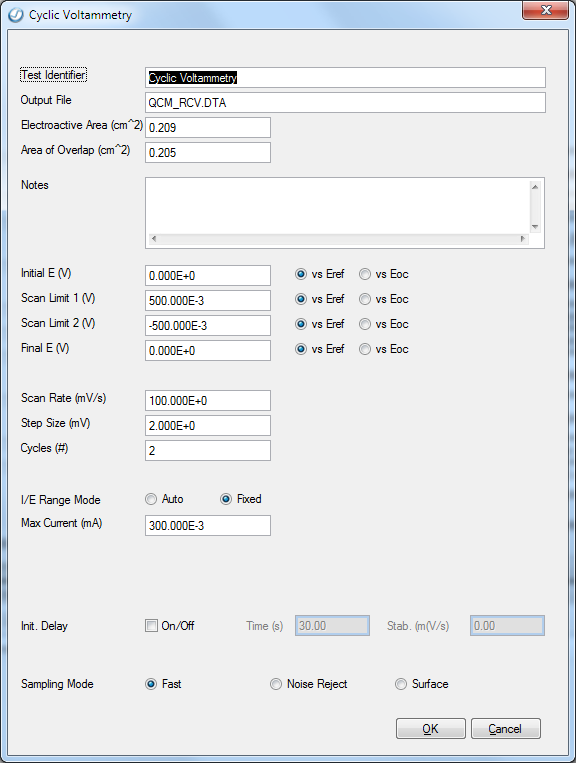Click the Notes horizontal scroll right arrow
Image resolution: width=576 pixels, height=763 pixels.
point(523,239)
